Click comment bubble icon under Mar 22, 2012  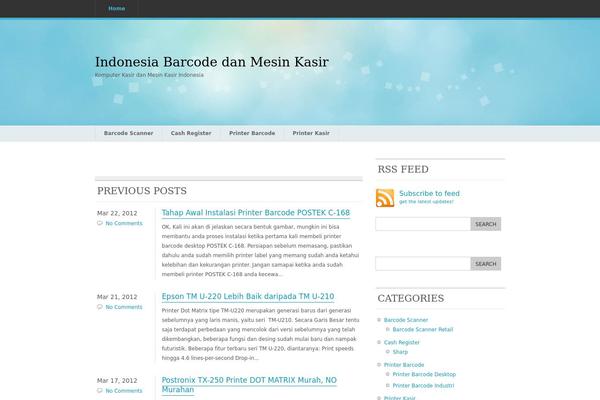(x=100, y=223)
